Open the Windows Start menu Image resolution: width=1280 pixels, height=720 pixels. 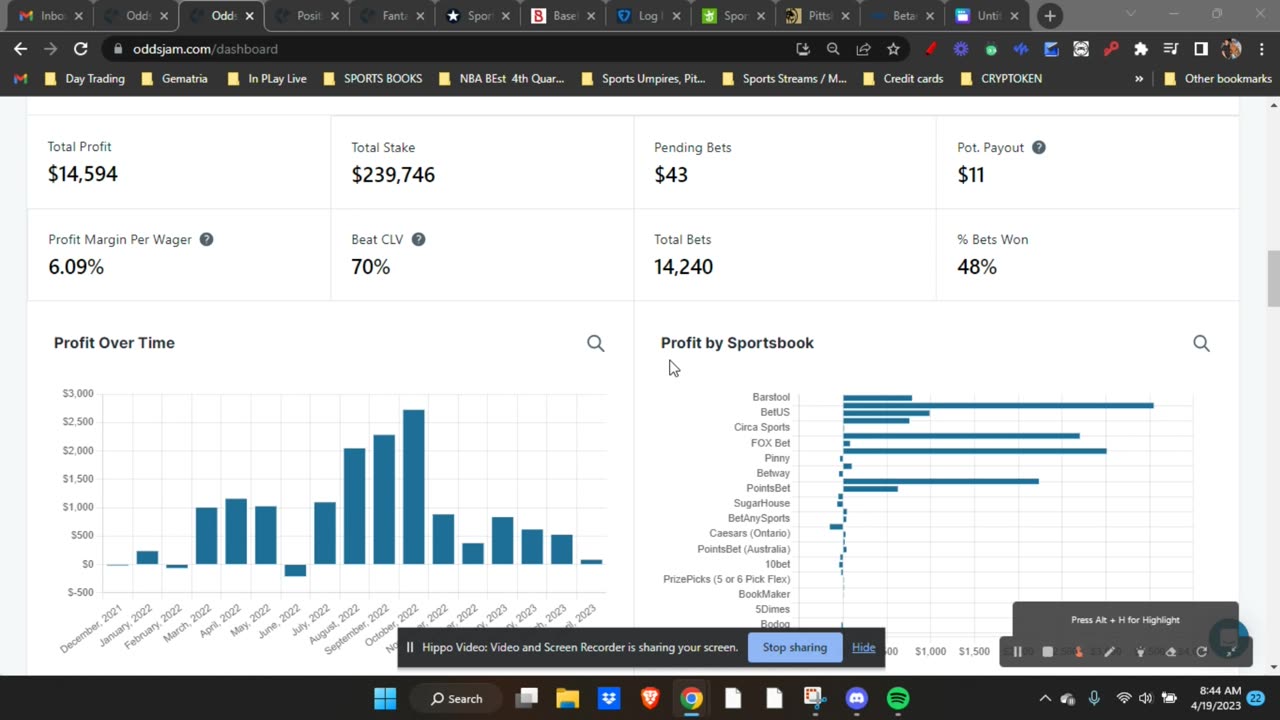[385, 698]
